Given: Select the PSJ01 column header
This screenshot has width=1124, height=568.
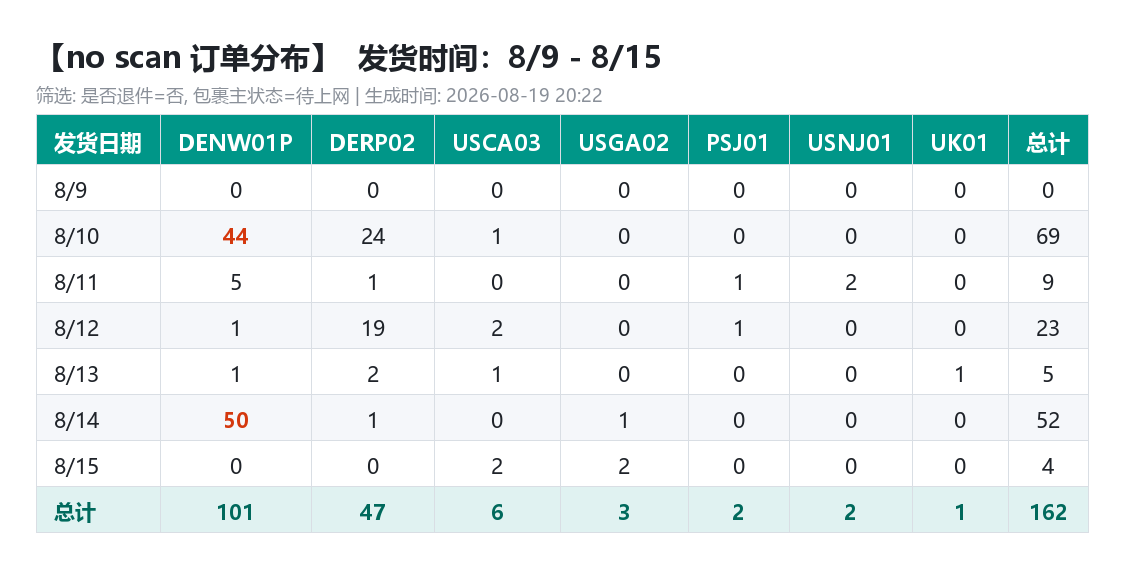Looking at the screenshot, I should 738,142.
